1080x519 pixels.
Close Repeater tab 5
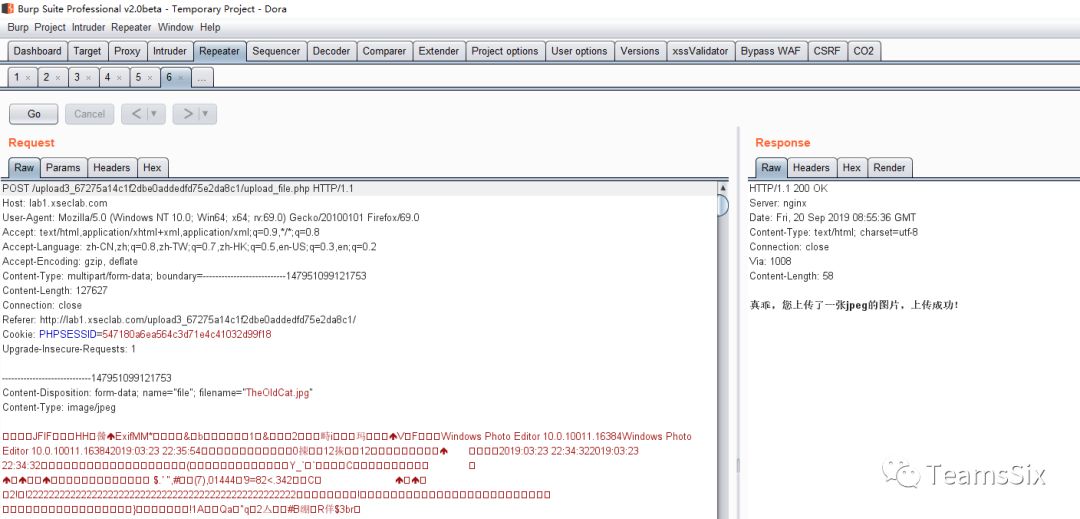149,78
